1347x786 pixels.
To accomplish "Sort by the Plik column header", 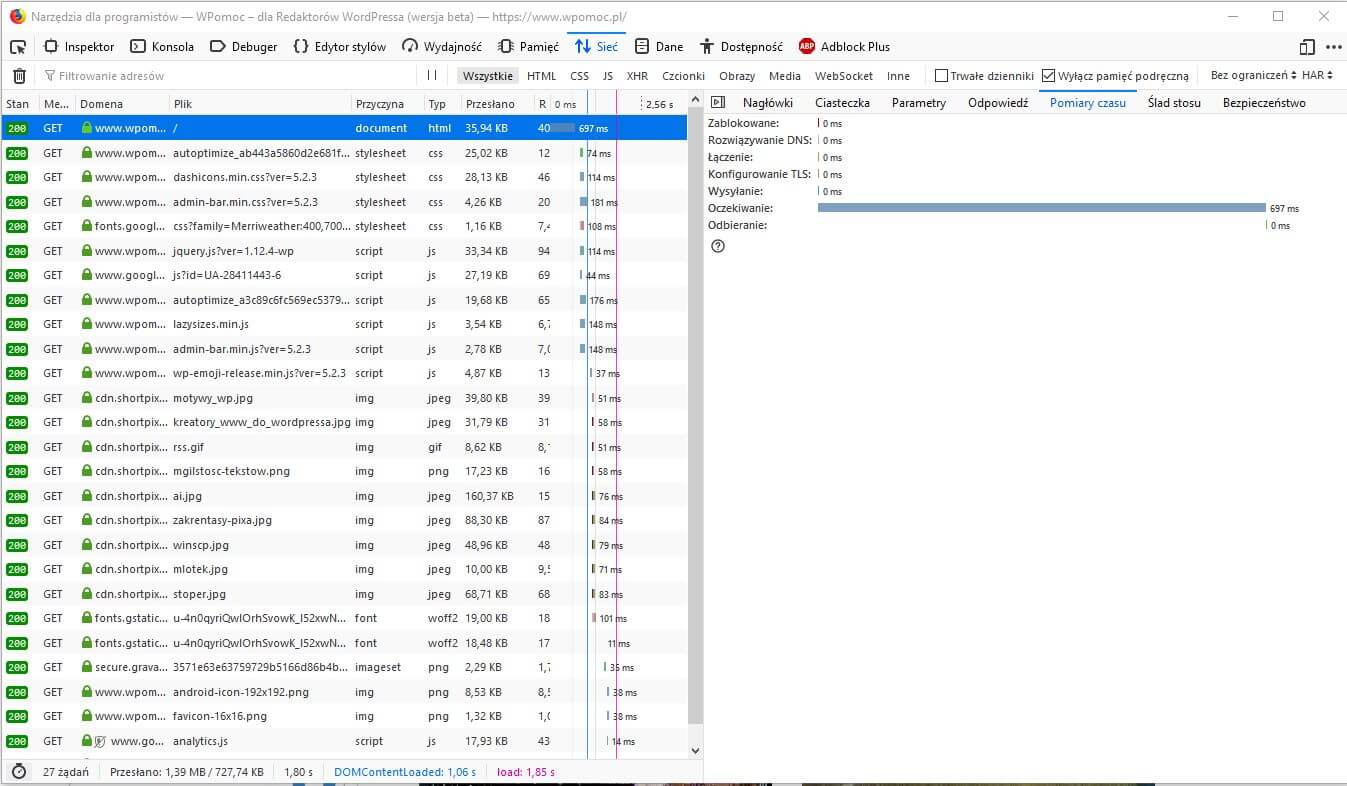I will [260, 104].
